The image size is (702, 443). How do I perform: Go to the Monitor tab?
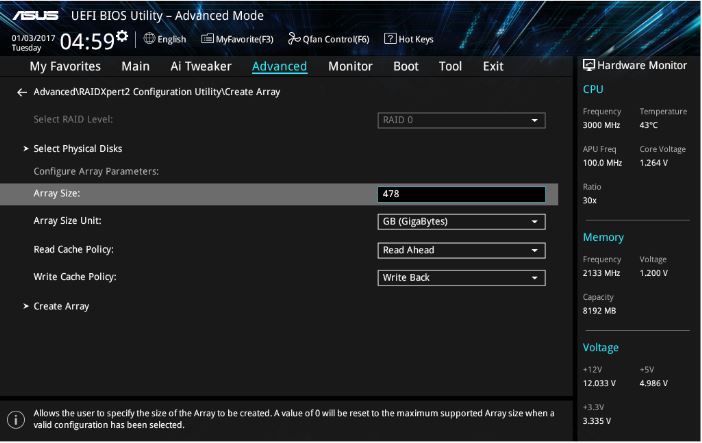click(x=351, y=66)
